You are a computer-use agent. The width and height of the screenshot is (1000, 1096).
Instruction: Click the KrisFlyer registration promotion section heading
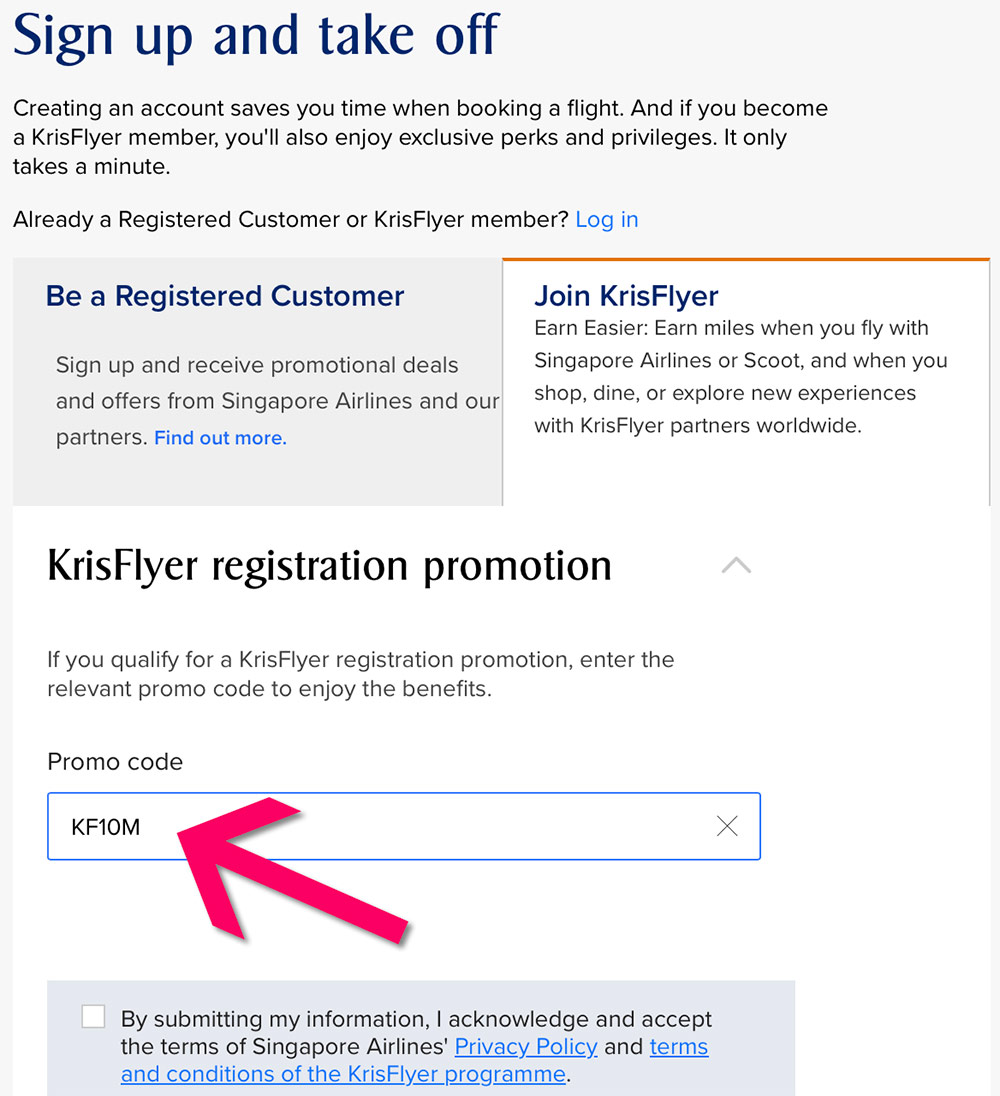click(329, 566)
